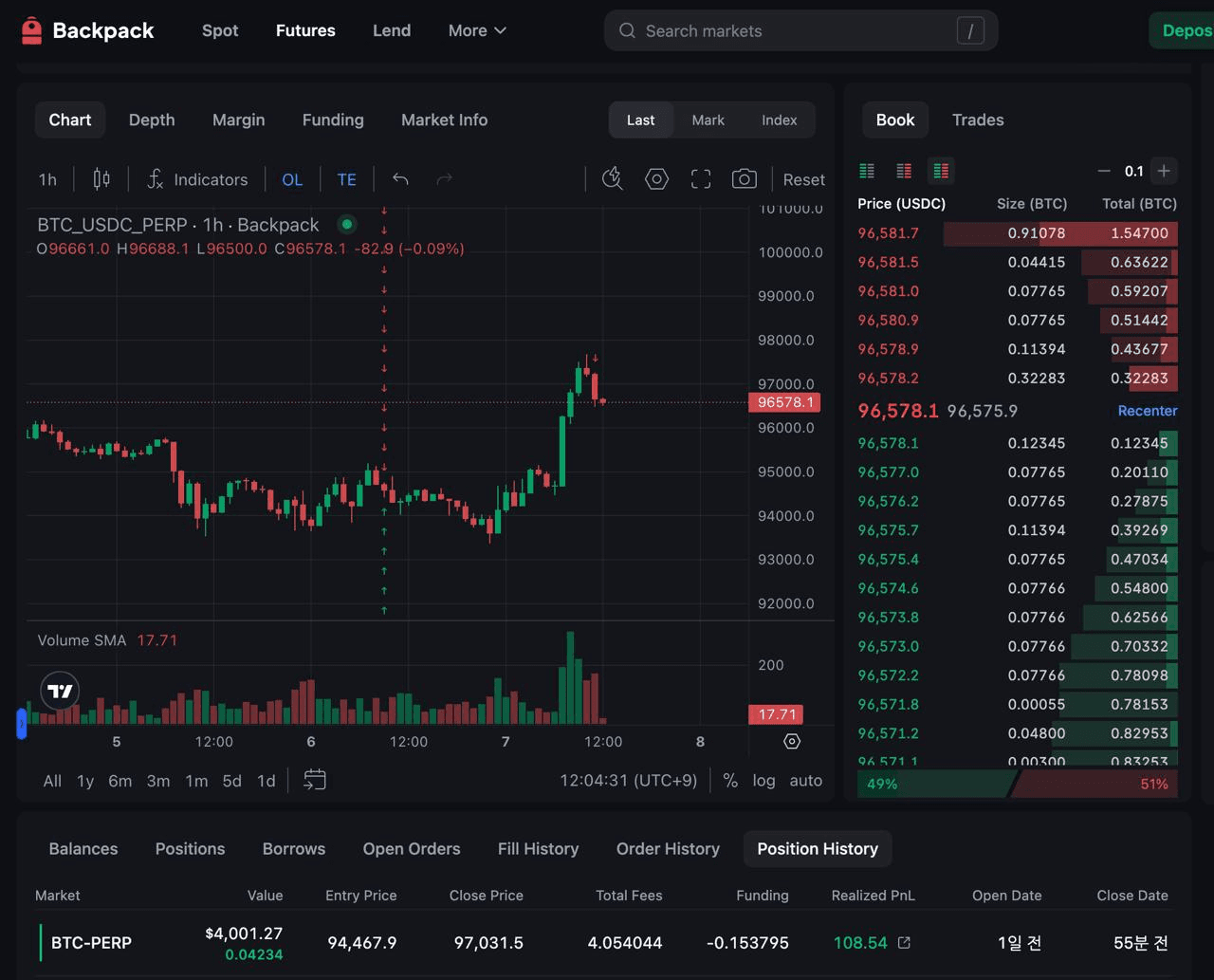This screenshot has width=1214, height=980.
Task: Click Recenter in the order book
Action: tap(1148, 411)
